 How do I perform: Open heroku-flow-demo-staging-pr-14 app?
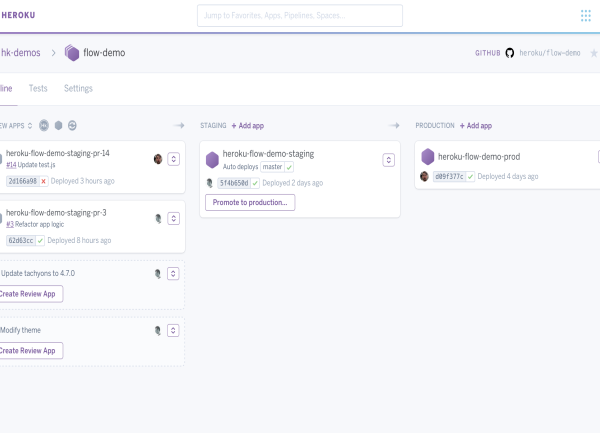[x=58, y=153]
